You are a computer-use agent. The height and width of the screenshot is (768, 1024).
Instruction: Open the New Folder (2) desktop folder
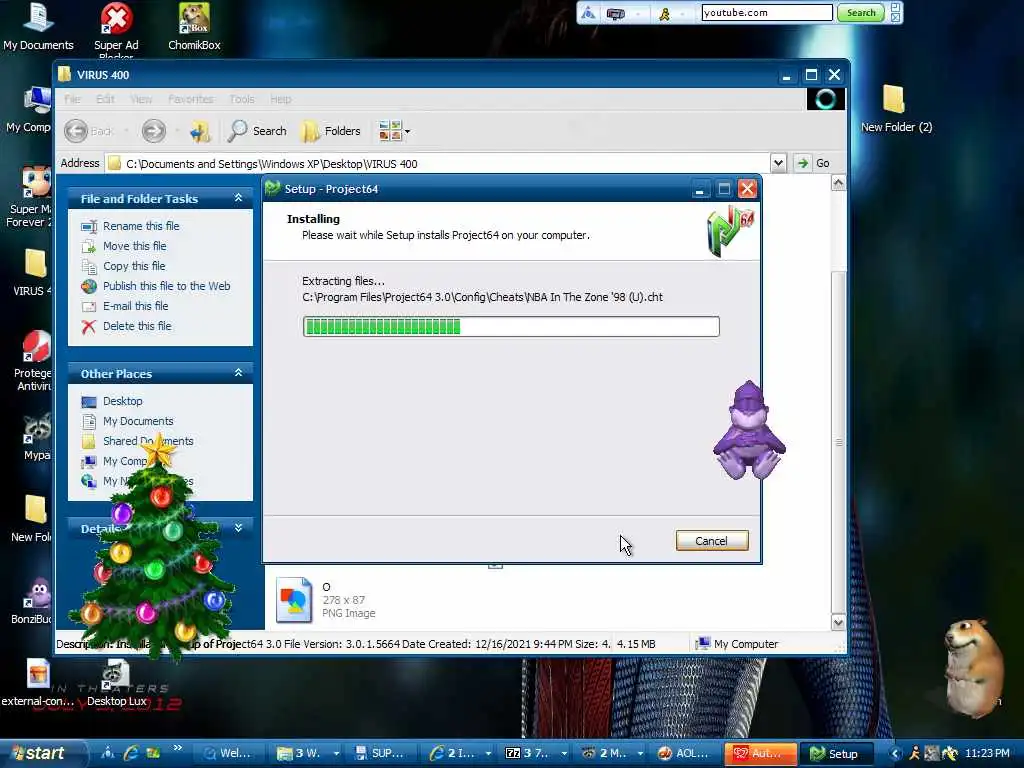pyautogui.click(x=896, y=108)
